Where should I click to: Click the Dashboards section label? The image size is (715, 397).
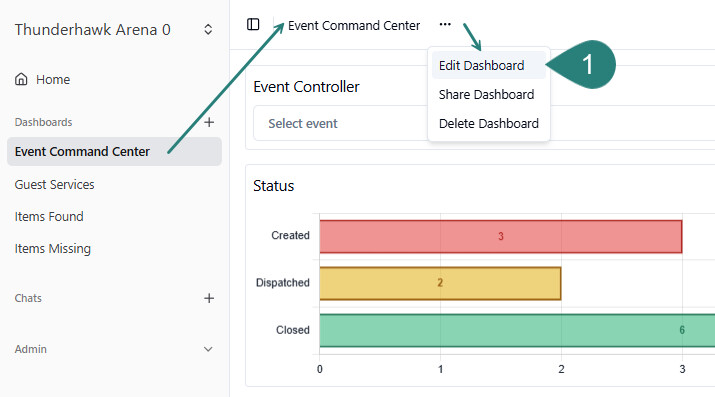[43, 122]
